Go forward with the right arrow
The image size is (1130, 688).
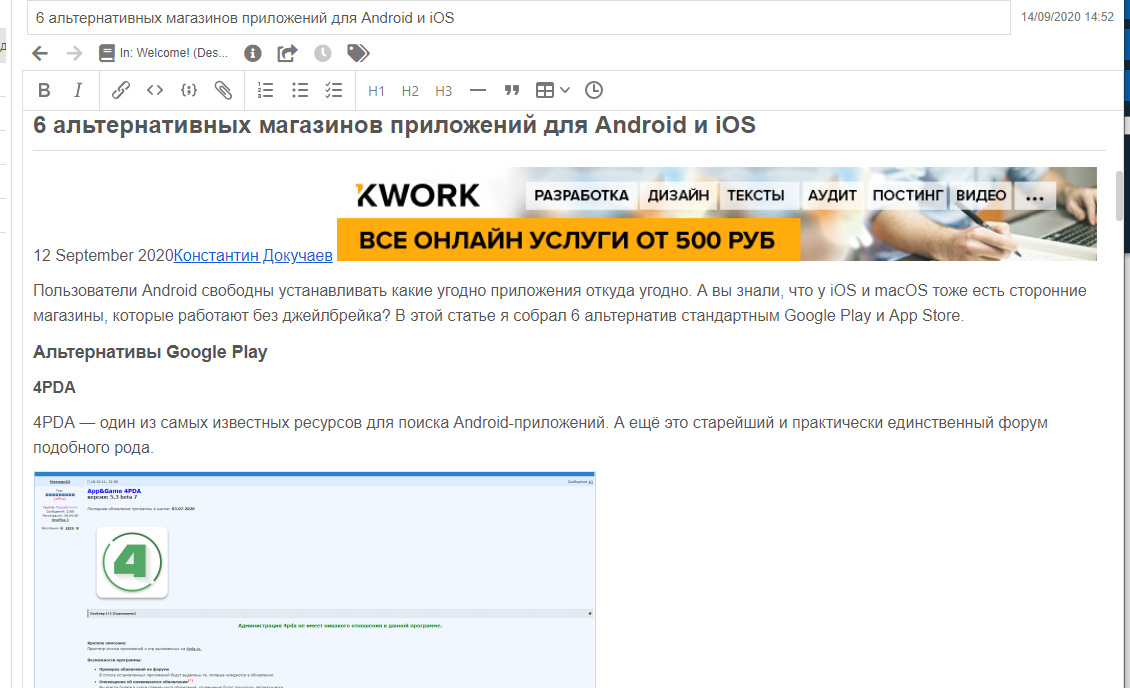click(74, 53)
